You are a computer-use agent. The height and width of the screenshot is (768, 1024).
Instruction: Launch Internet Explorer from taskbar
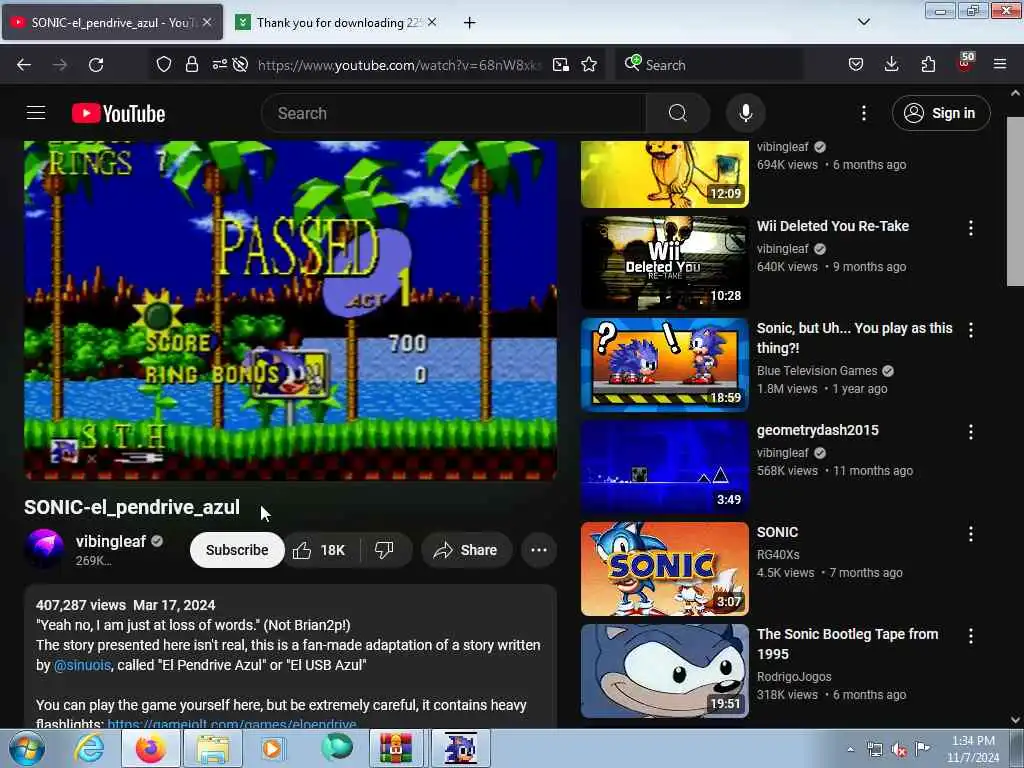tap(88, 748)
